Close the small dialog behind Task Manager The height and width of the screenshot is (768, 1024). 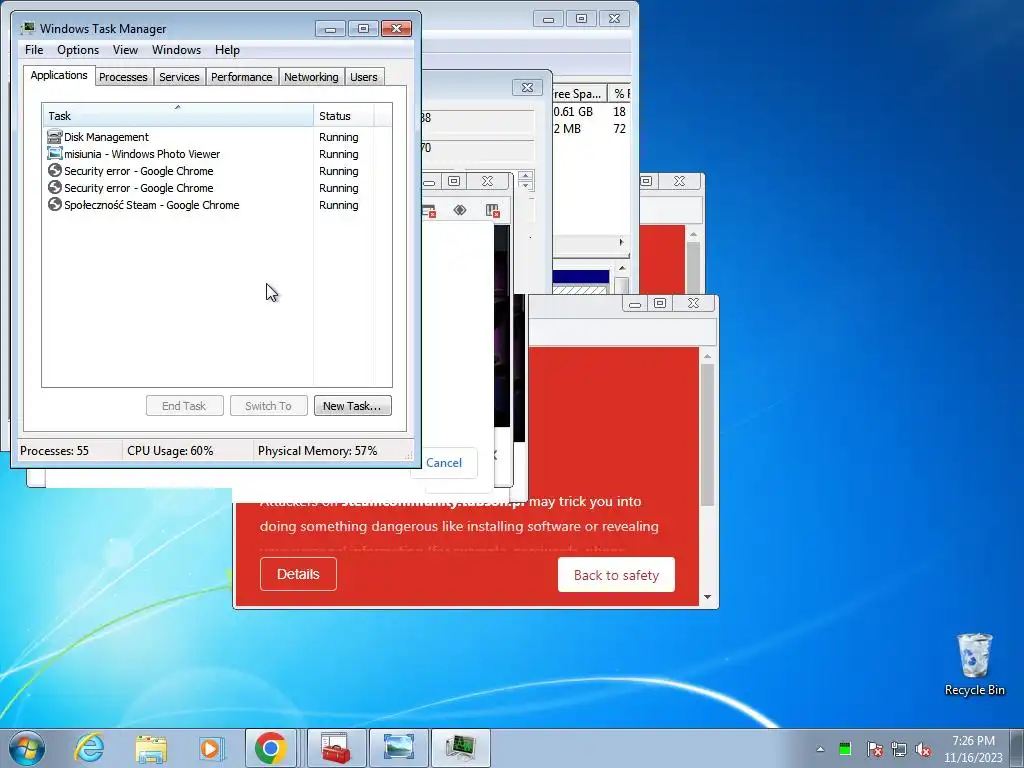tap(527, 88)
